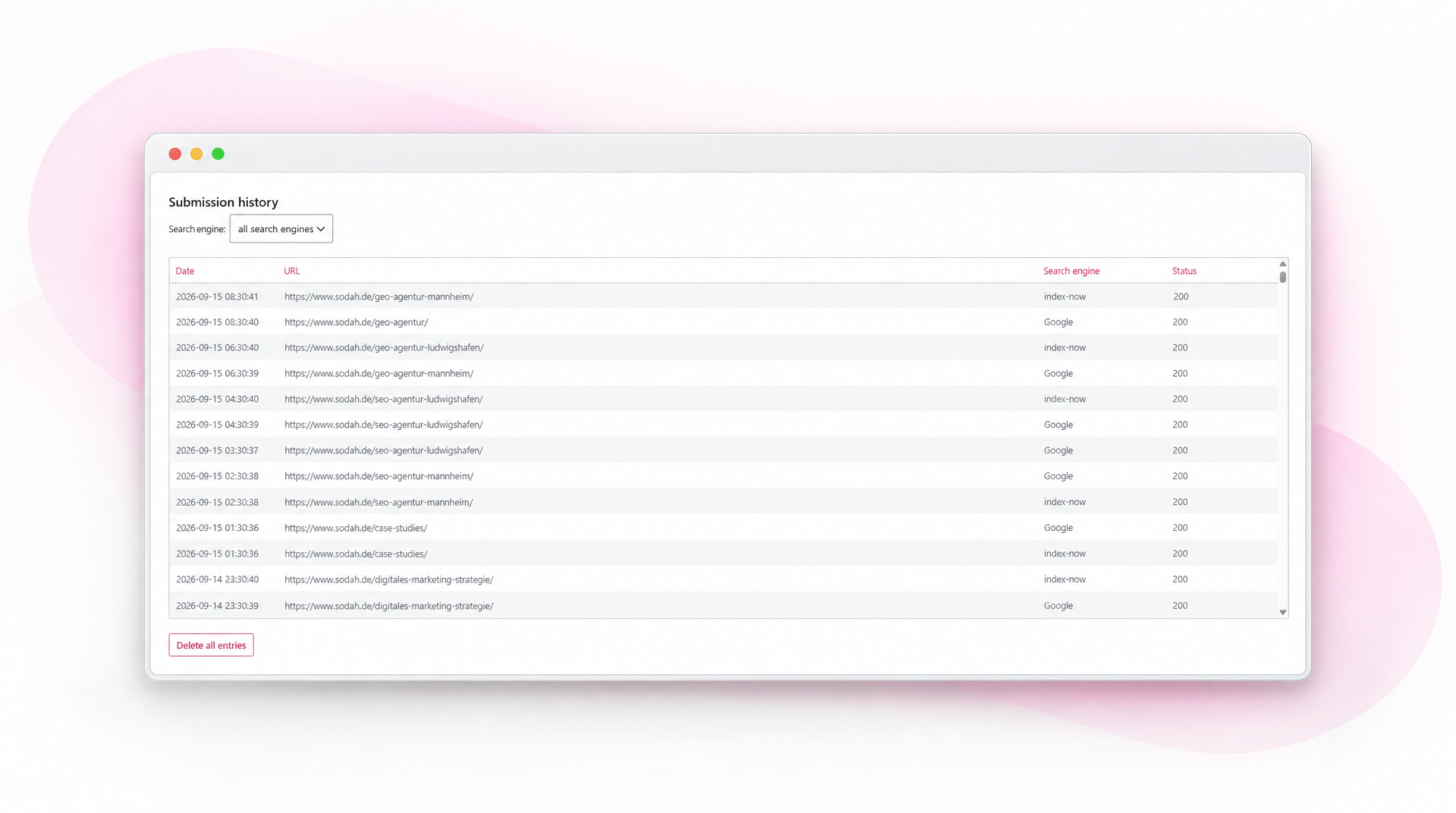
Task: Sort by Status column header
Action: (x=1184, y=271)
